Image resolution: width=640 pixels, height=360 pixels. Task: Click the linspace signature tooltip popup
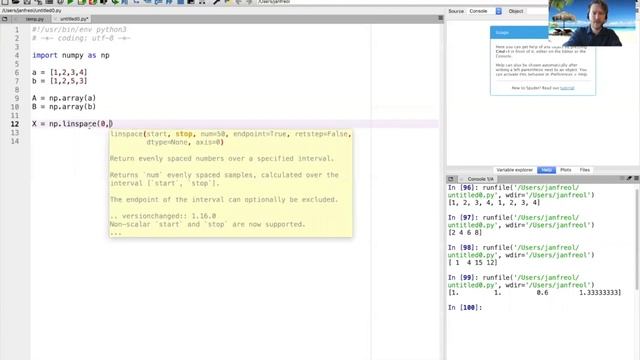click(231, 183)
